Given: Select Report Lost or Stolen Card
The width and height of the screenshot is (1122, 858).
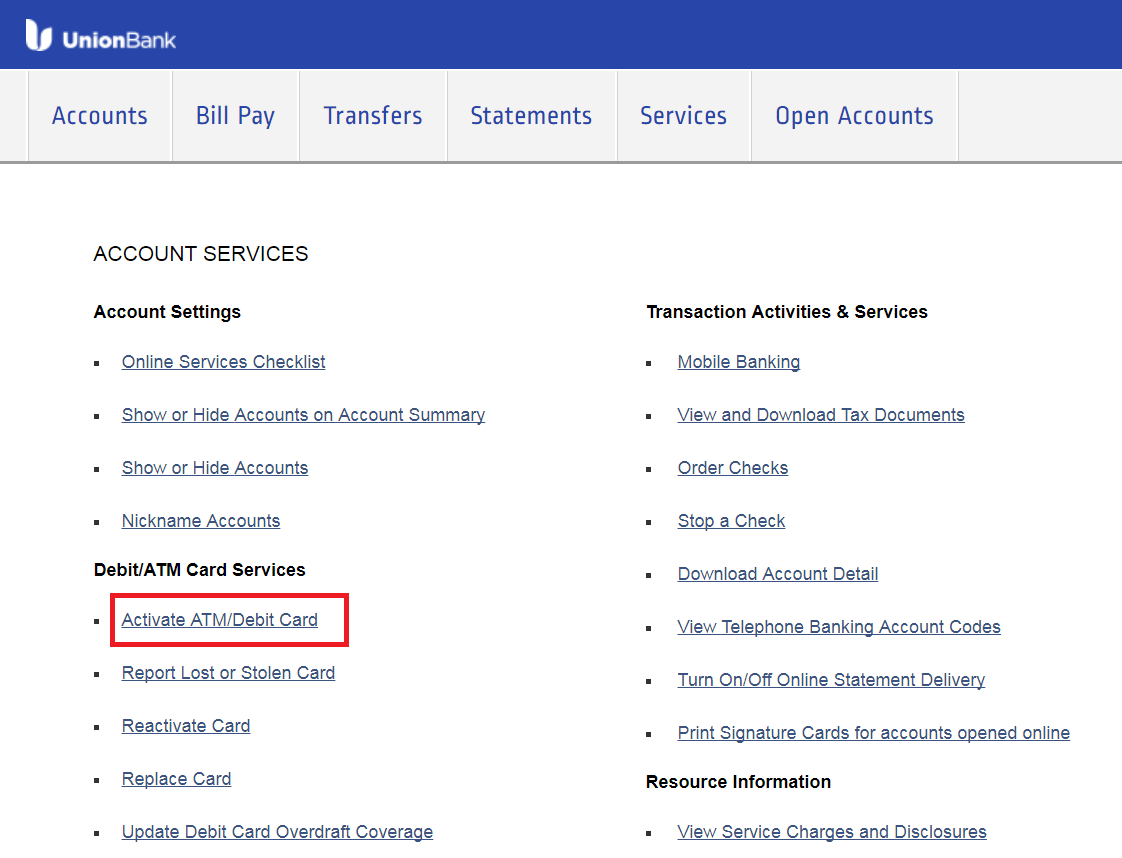Looking at the screenshot, I should click(x=228, y=673).
